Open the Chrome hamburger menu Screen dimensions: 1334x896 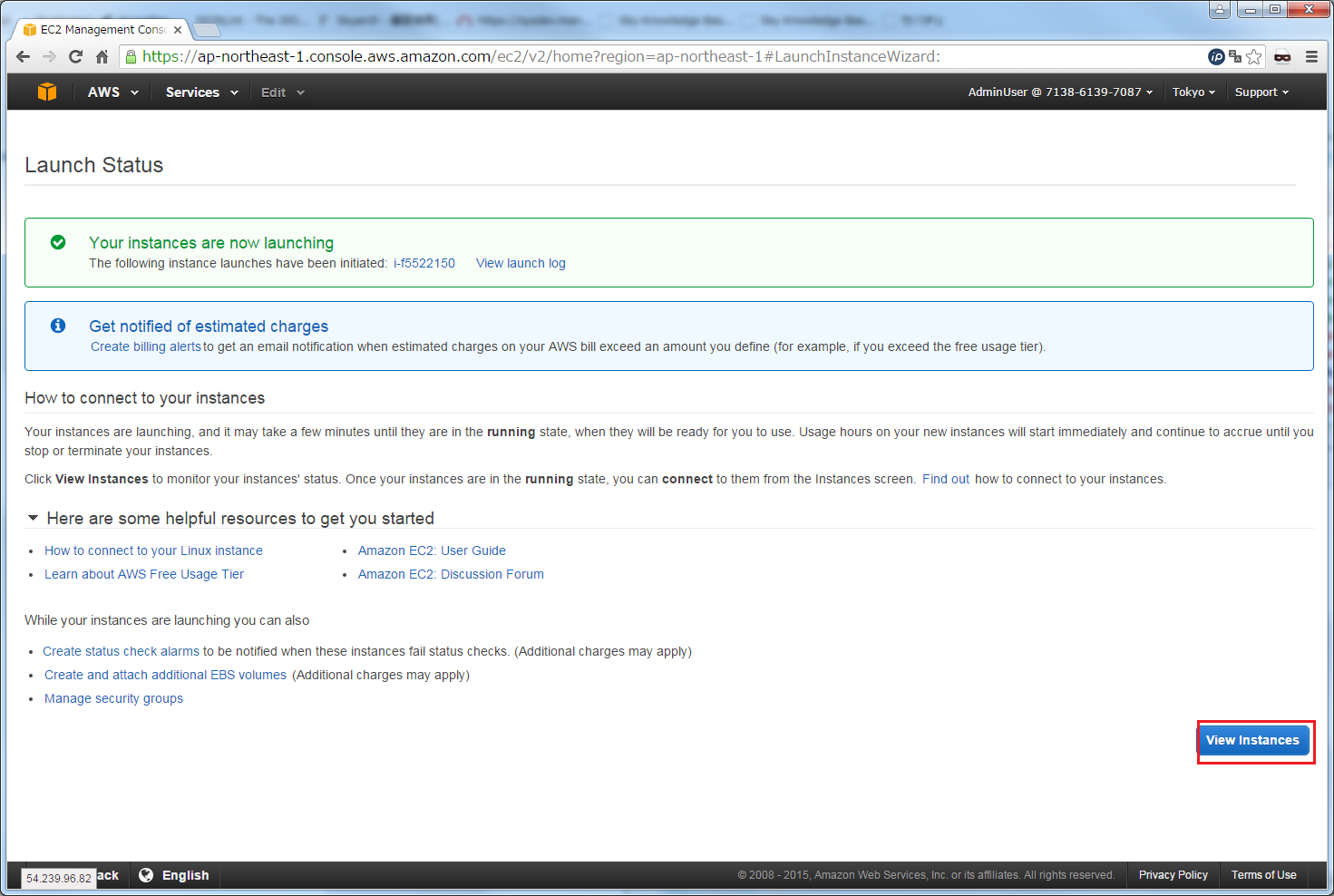[1311, 56]
